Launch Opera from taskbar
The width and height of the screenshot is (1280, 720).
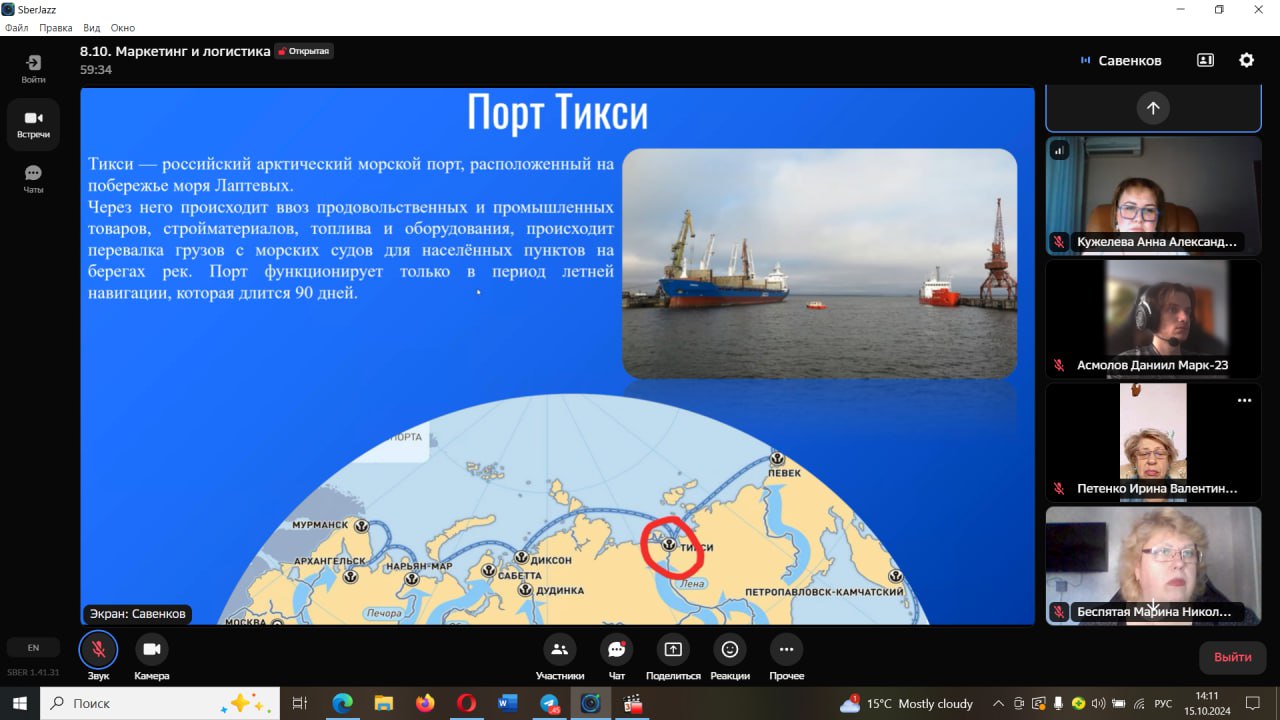tap(466, 703)
